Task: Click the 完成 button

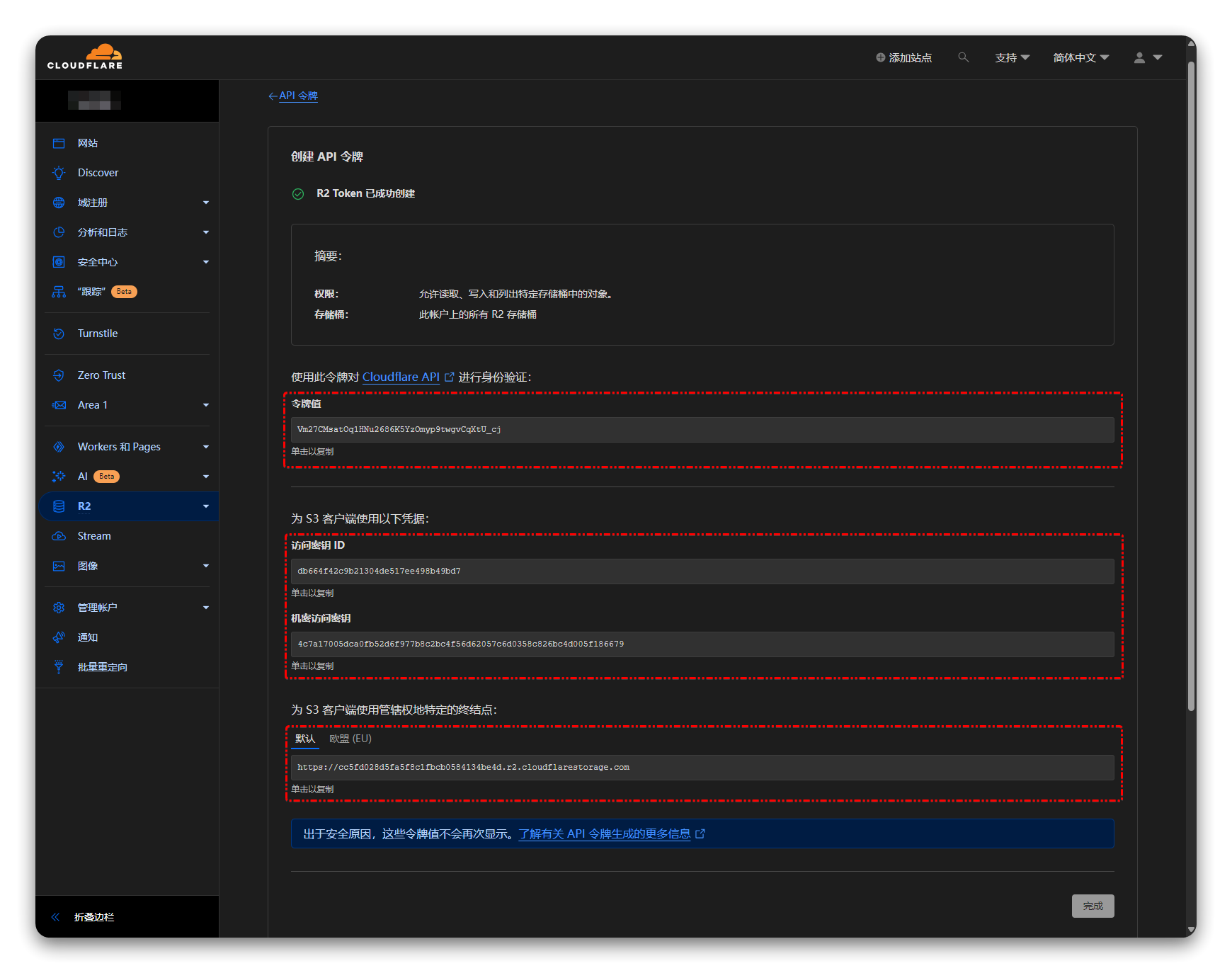Action: (1093, 906)
